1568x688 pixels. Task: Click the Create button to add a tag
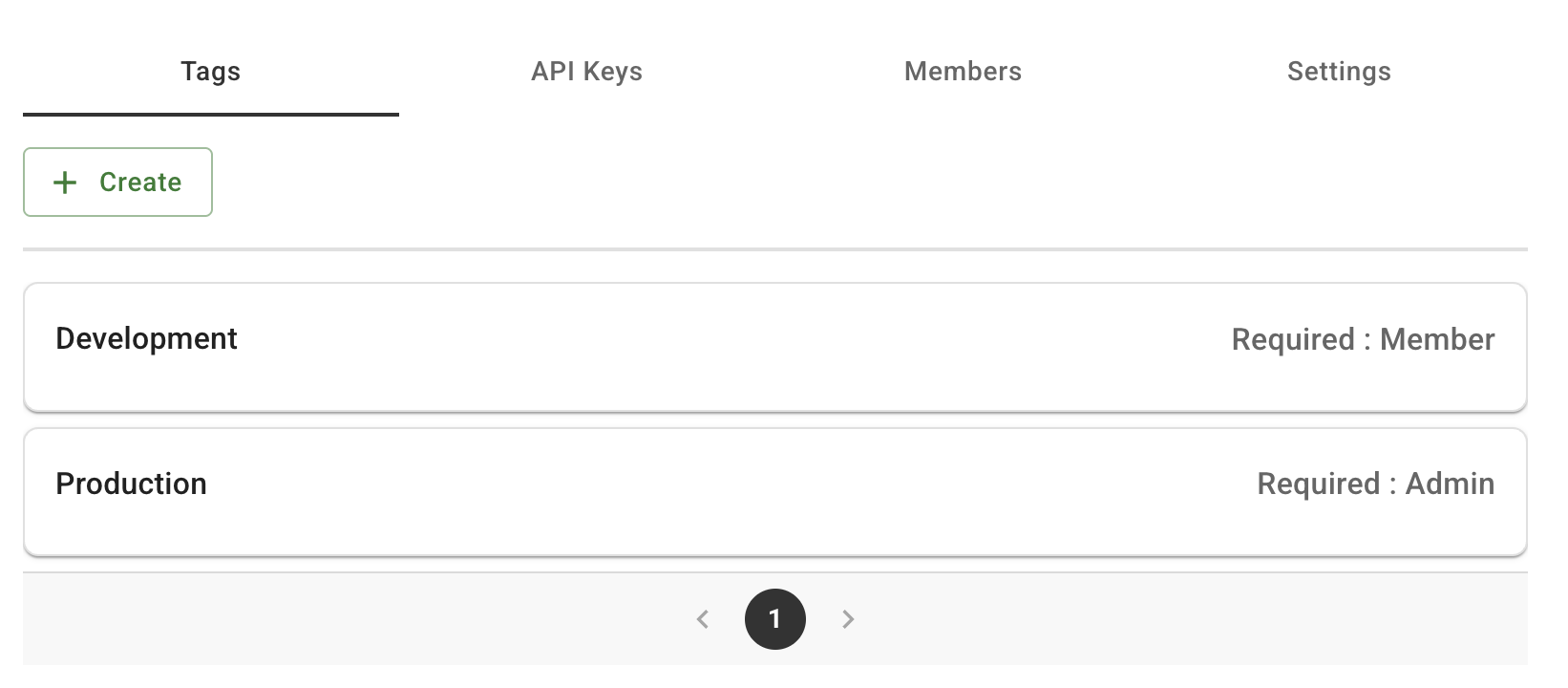point(117,182)
